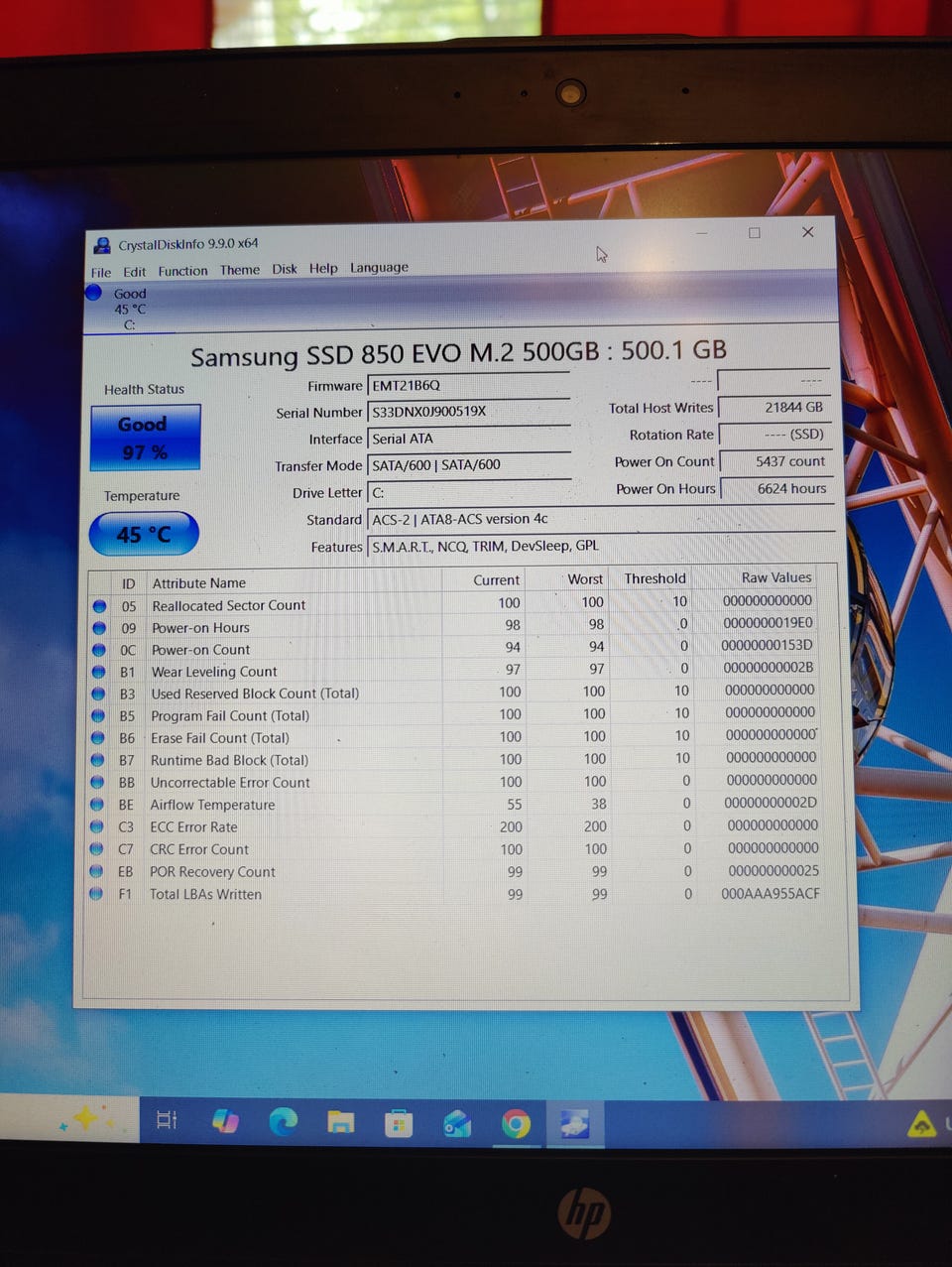Click status dot for Program Fail Count
The image size is (952, 1267).
click(98, 715)
